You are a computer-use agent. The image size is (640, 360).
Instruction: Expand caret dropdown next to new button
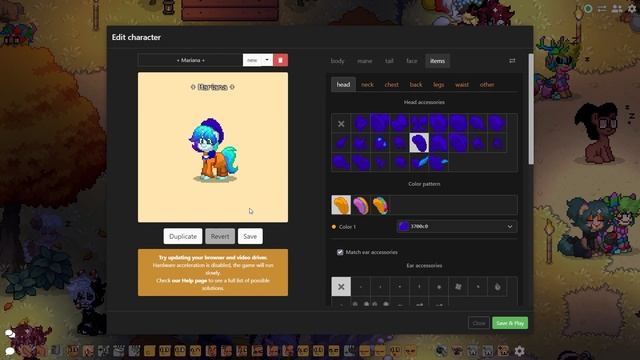267,60
